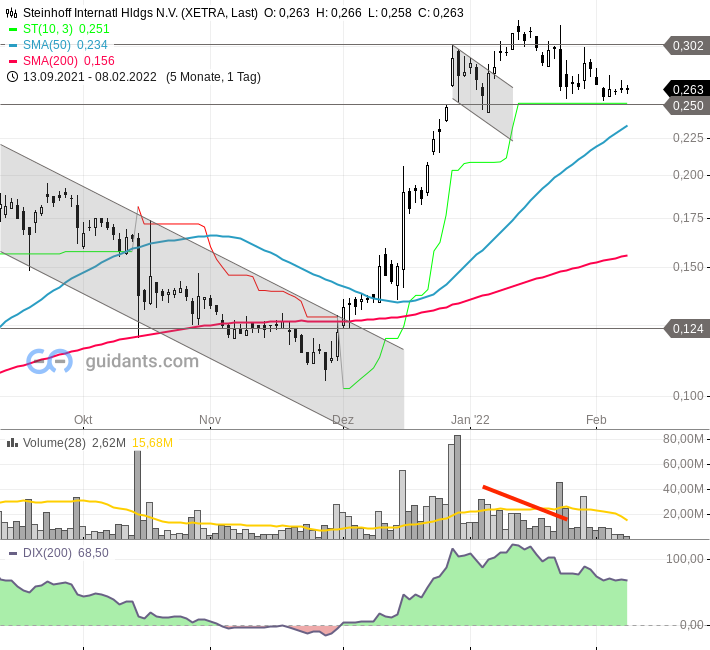Click the volume value 2,62M
This screenshot has width=710, height=650.
(109, 443)
